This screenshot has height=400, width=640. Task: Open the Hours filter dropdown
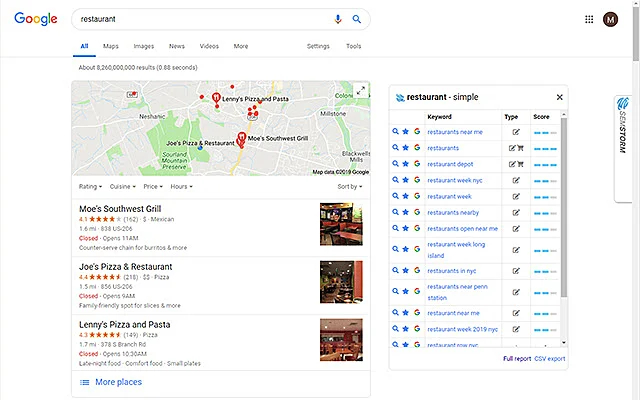point(182,187)
